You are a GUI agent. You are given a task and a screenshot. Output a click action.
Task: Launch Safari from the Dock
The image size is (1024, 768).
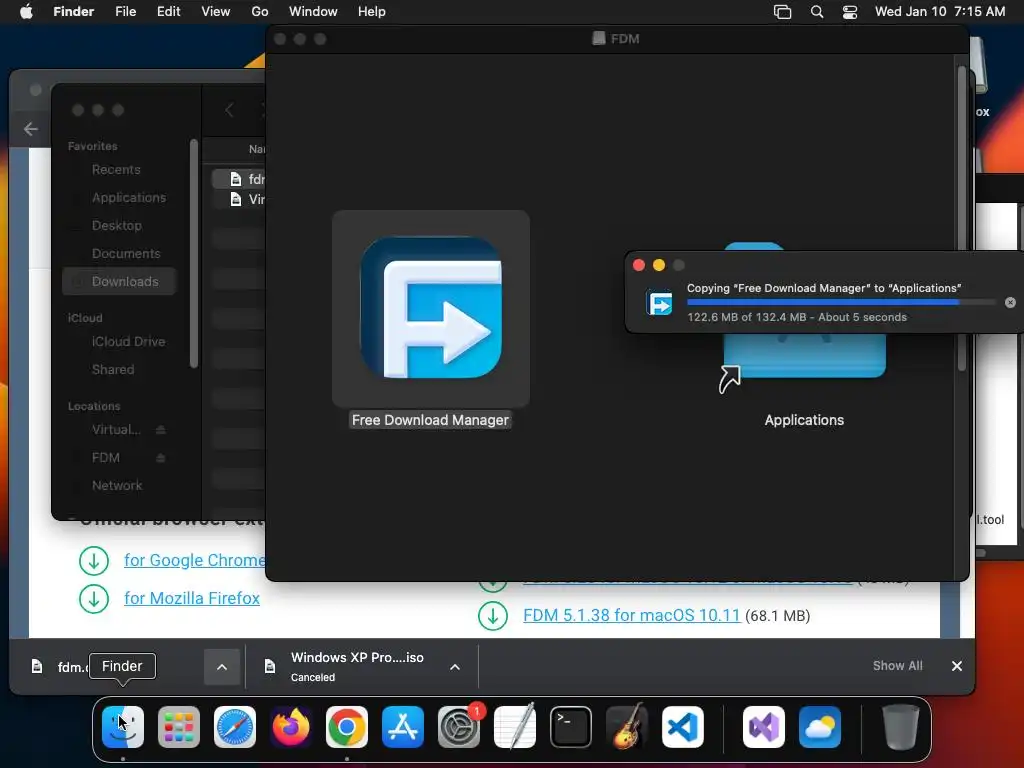(235, 727)
